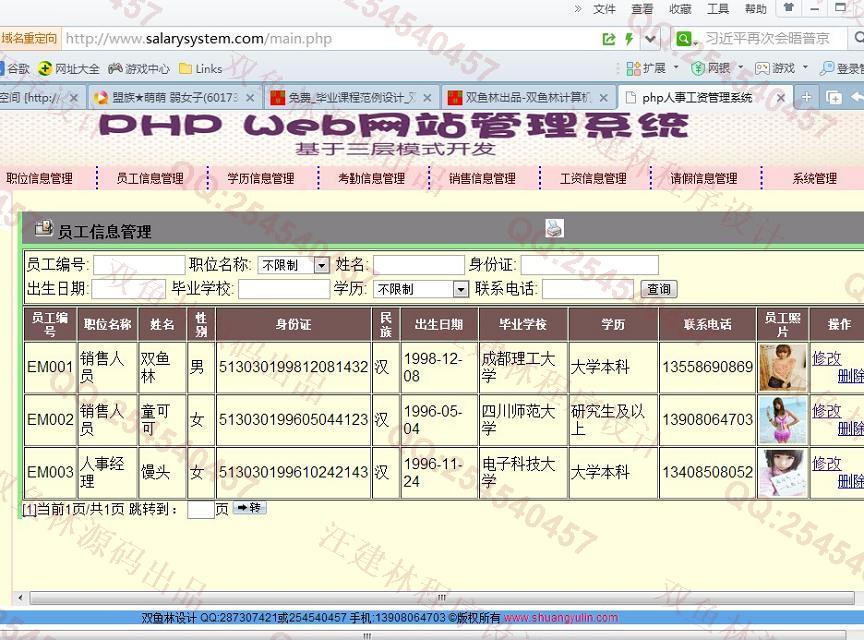The image size is (864, 640).
Task: Open 员工信息管理 navigation item
Action: coord(150,178)
